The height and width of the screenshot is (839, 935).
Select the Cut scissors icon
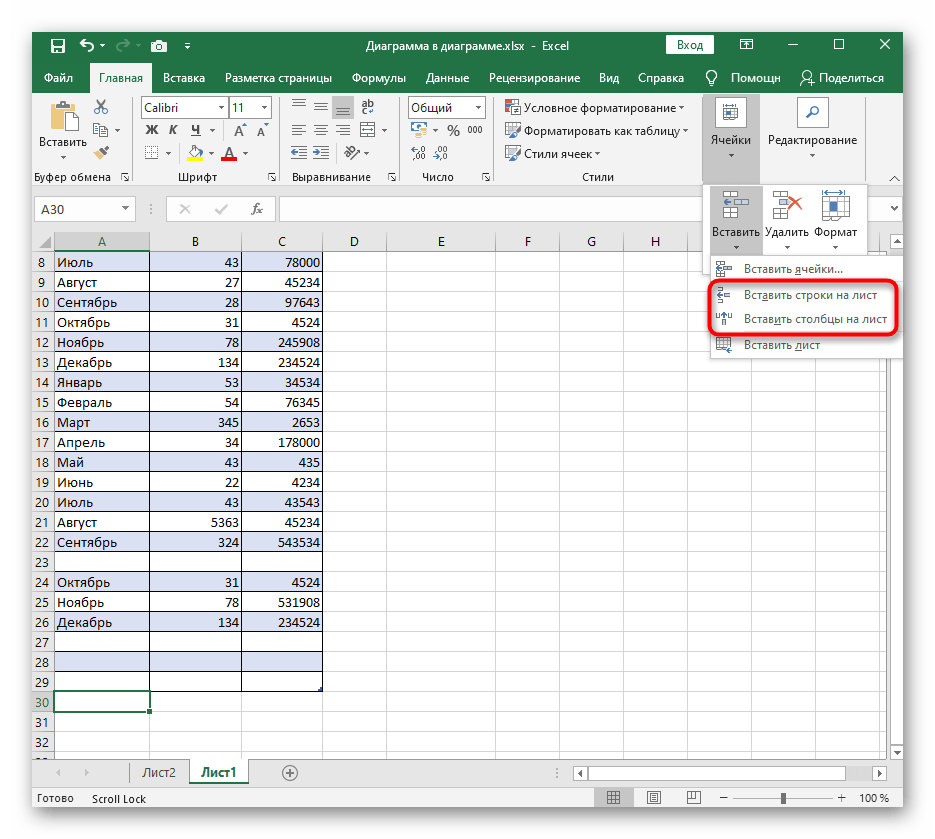click(x=101, y=107)
